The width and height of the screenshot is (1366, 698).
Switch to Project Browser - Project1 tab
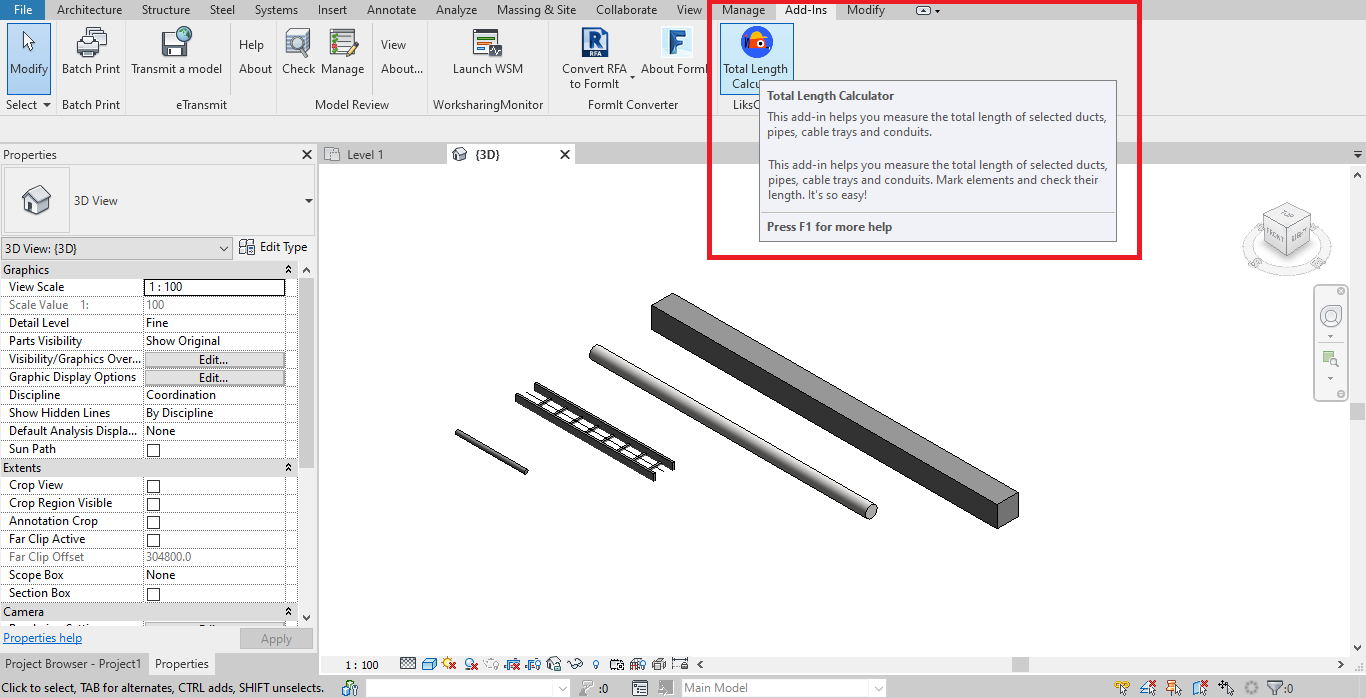tap(74, 664)
